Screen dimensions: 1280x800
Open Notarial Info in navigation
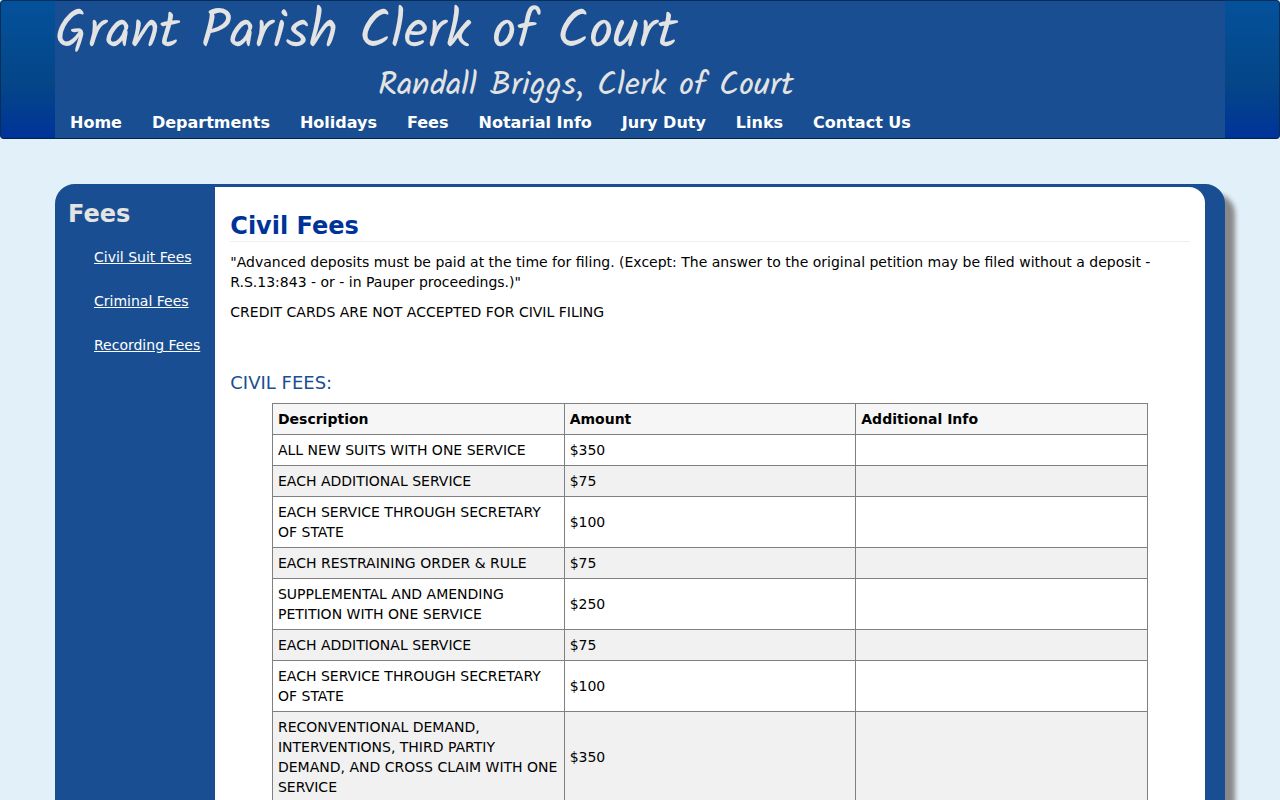[535, 122]
